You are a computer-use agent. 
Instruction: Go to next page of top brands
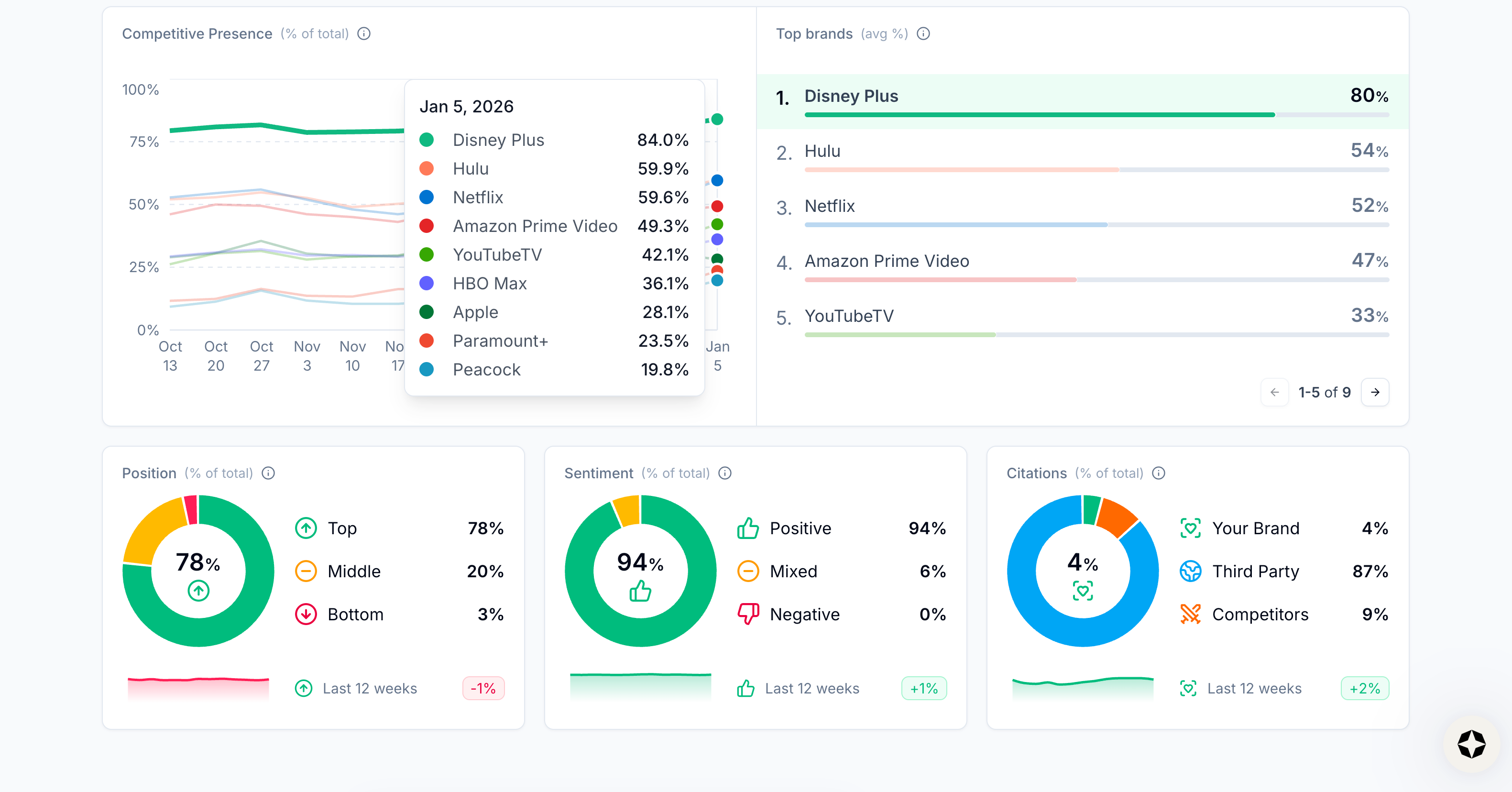coord(1375,392)
